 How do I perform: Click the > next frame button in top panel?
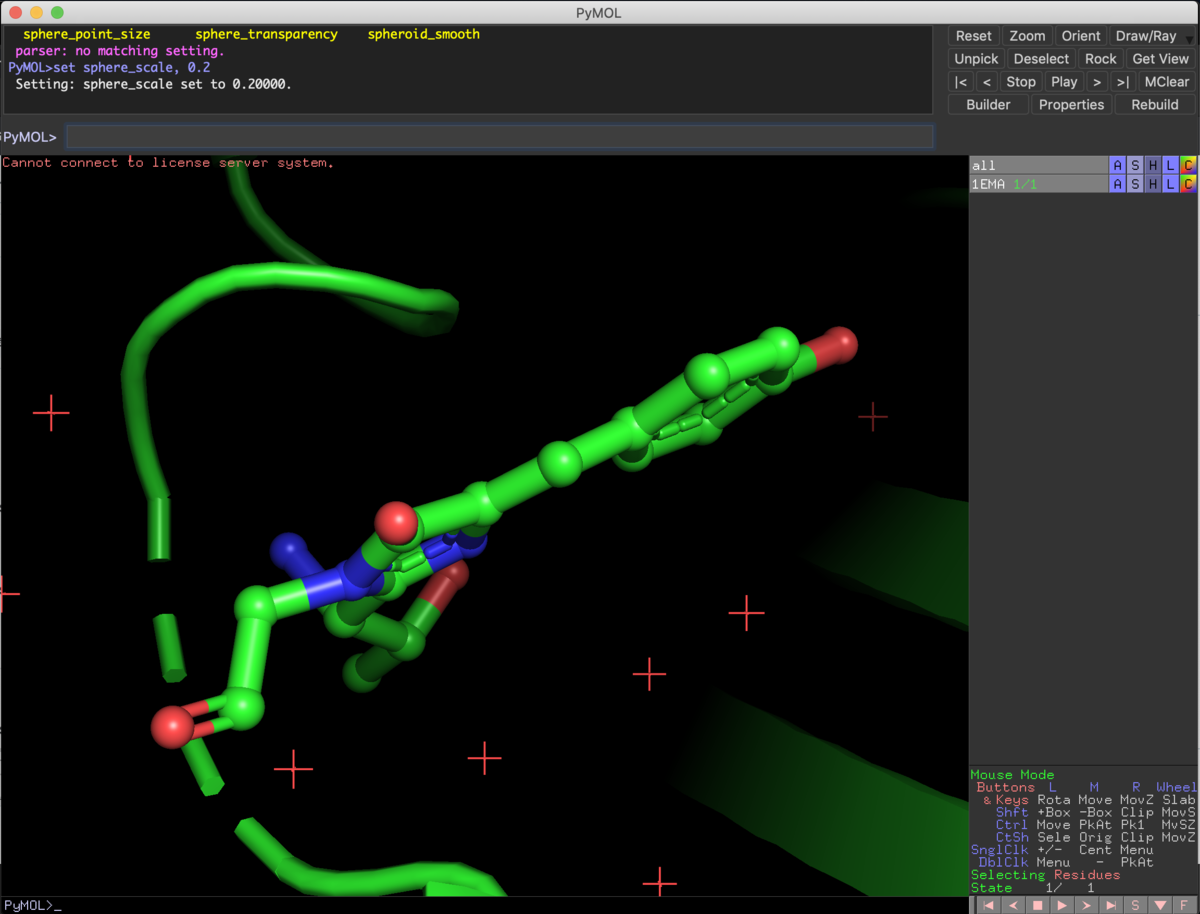click(x=1097, y=82)
